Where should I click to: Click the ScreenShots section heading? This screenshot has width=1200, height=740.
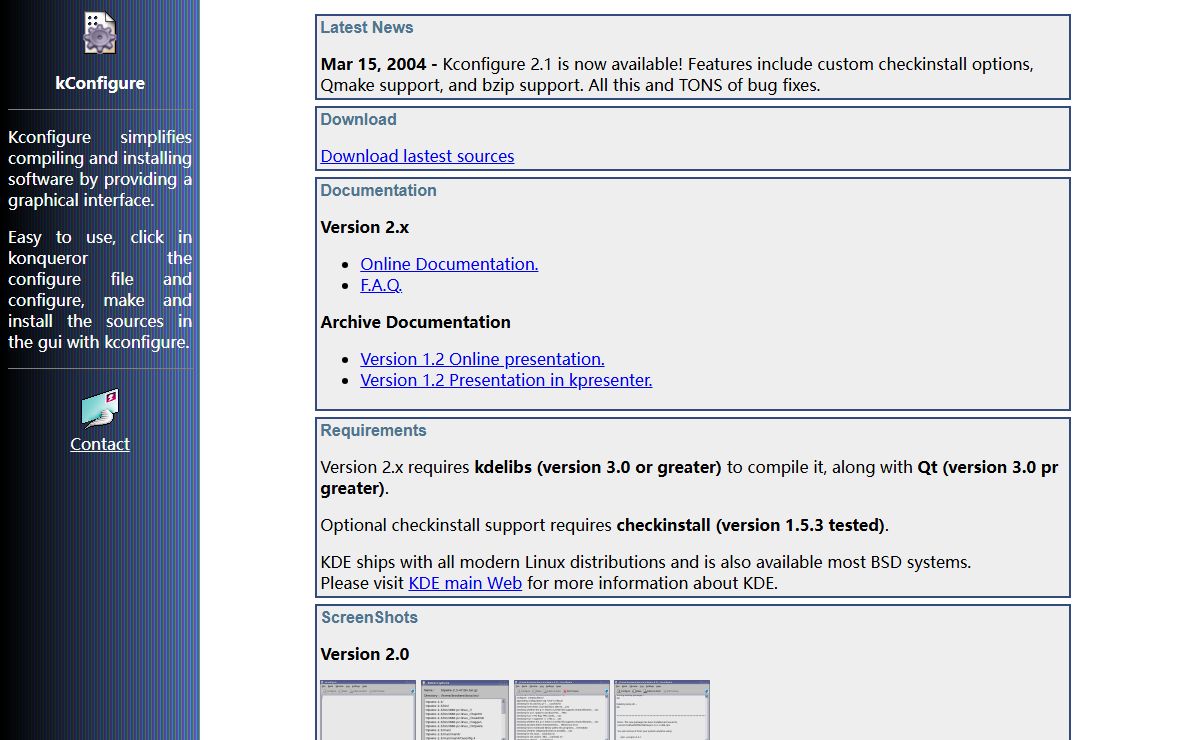pos(369,617)
